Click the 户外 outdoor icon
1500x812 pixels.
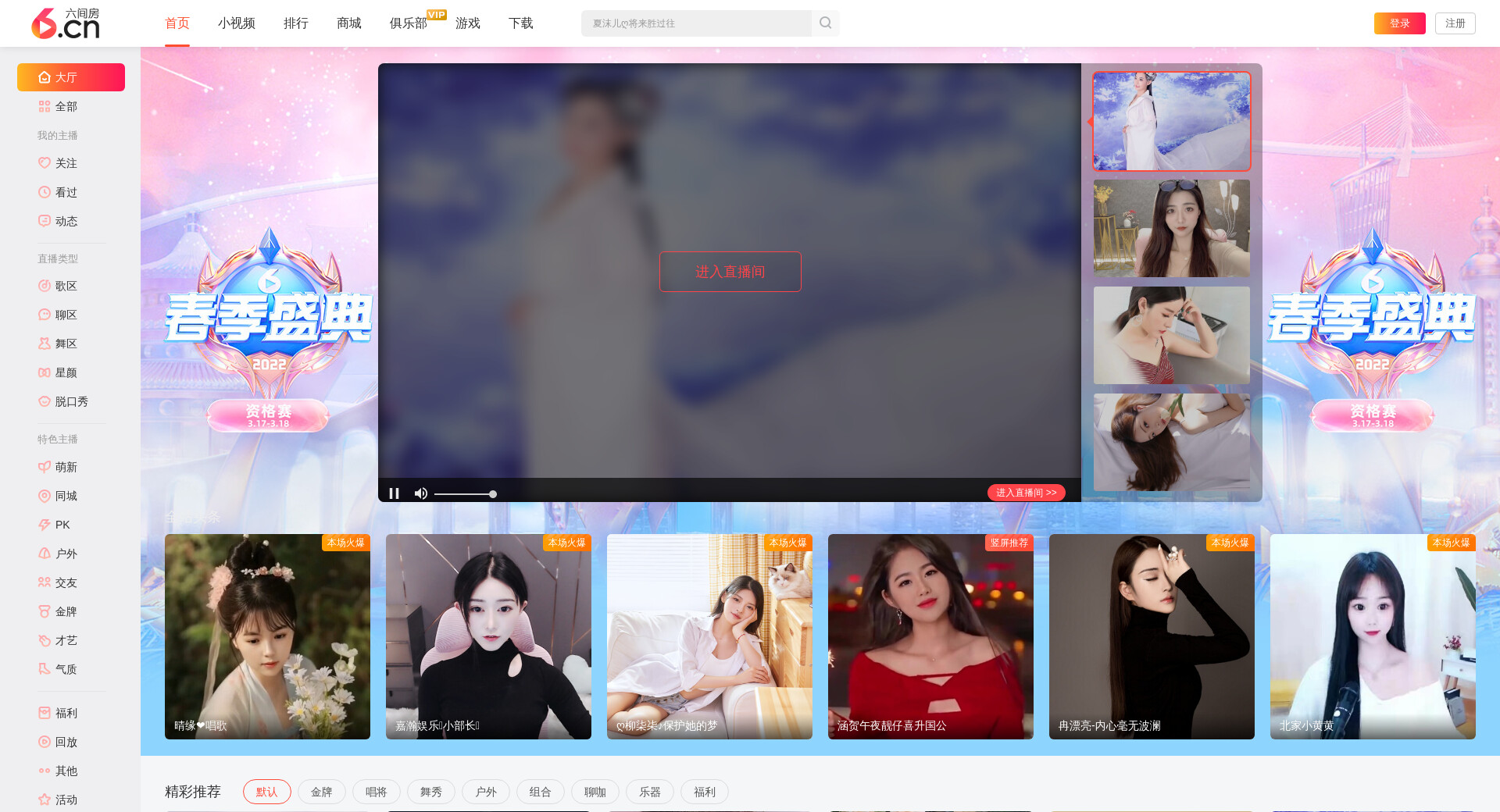pos(45,554)
